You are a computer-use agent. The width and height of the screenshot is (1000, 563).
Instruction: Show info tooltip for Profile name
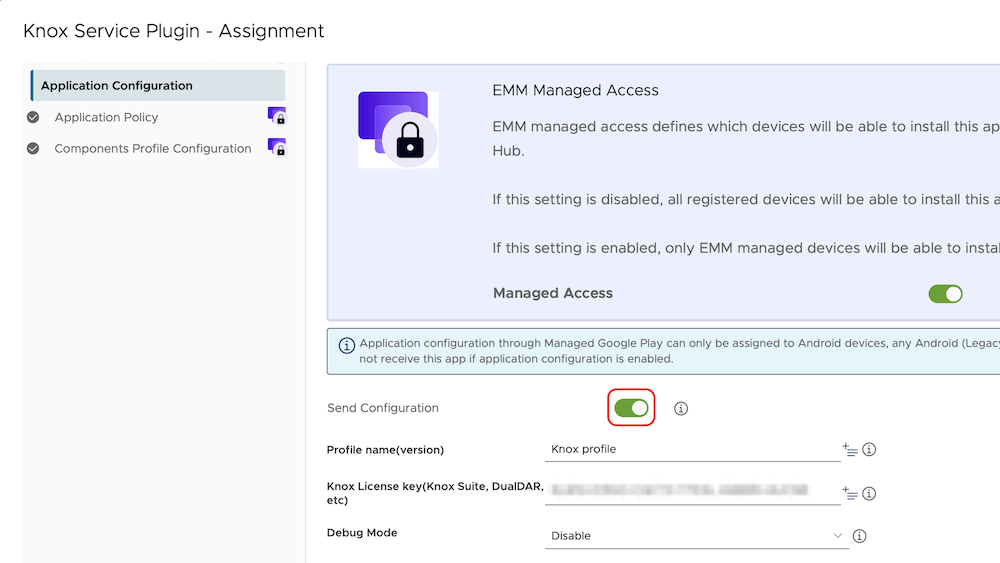click(x=869, y=450)
